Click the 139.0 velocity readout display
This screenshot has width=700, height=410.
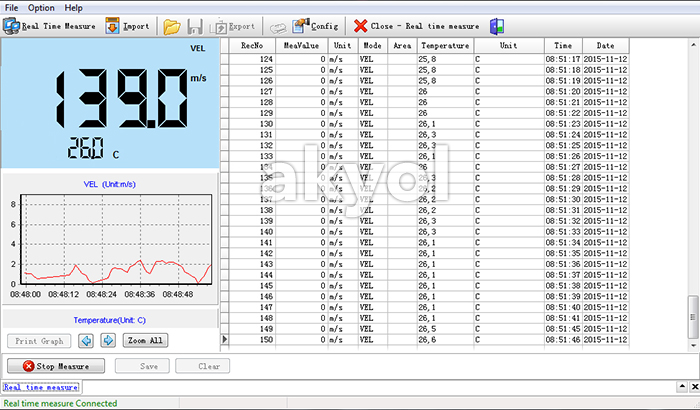click(121, 98)
